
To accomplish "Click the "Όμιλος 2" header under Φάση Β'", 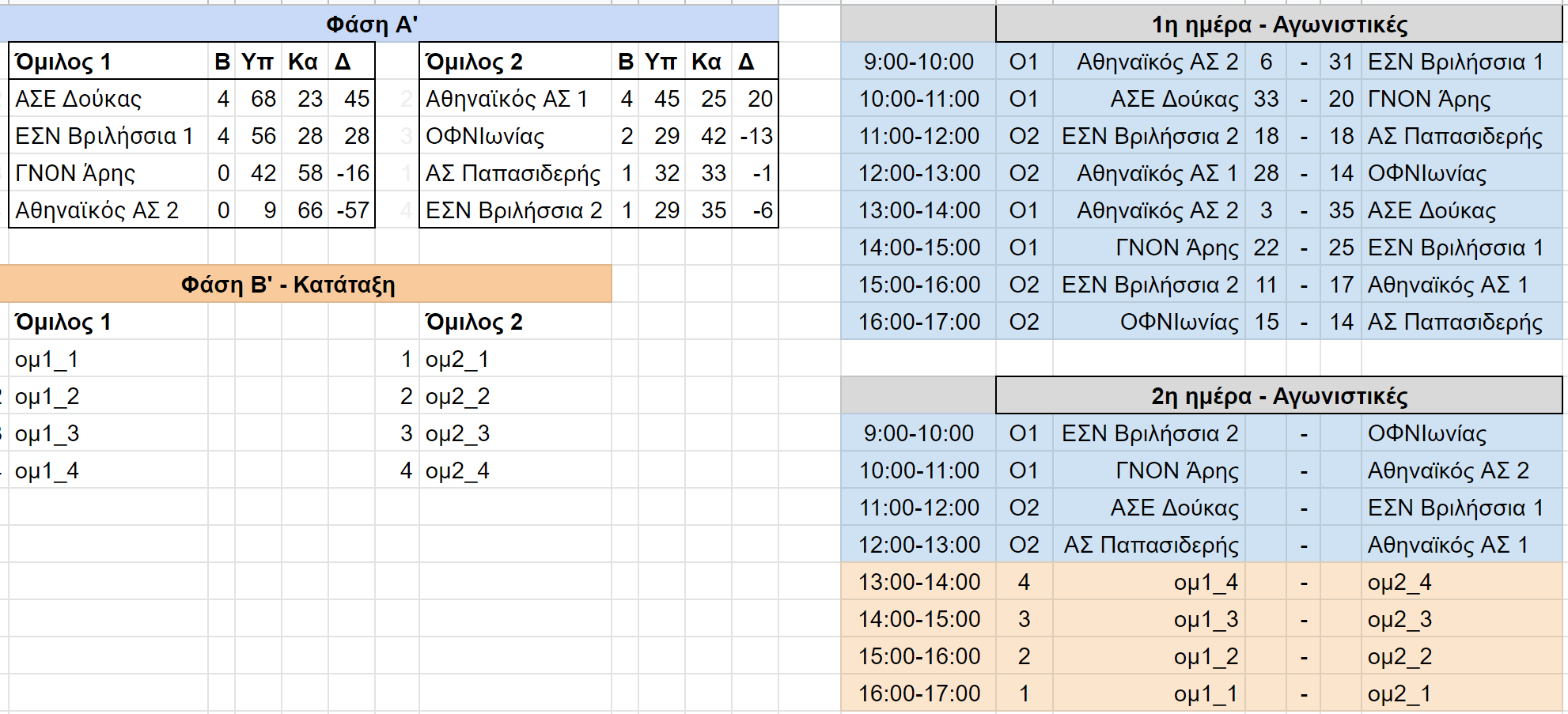I will coord(474,323).
